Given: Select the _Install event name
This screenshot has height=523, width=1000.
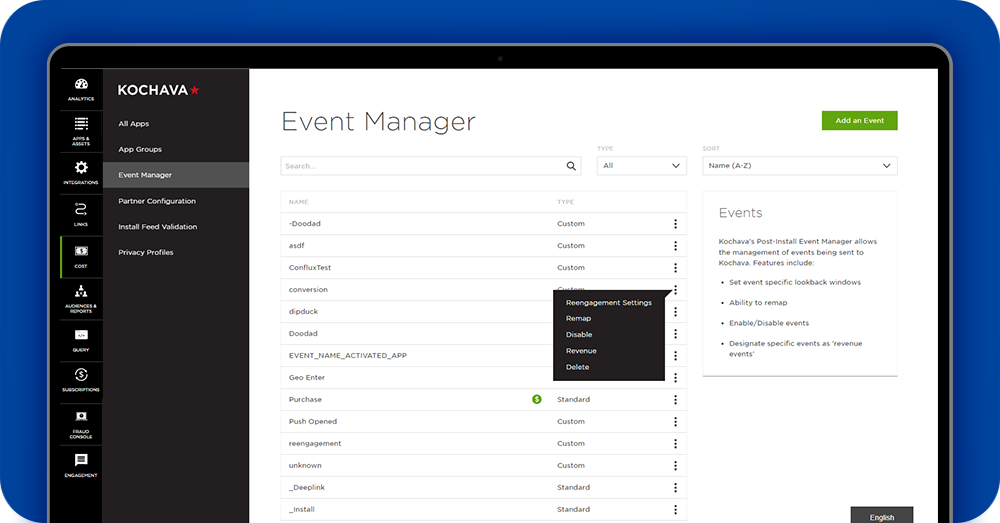Looking at the screenshot, I should tap(302, 510).
